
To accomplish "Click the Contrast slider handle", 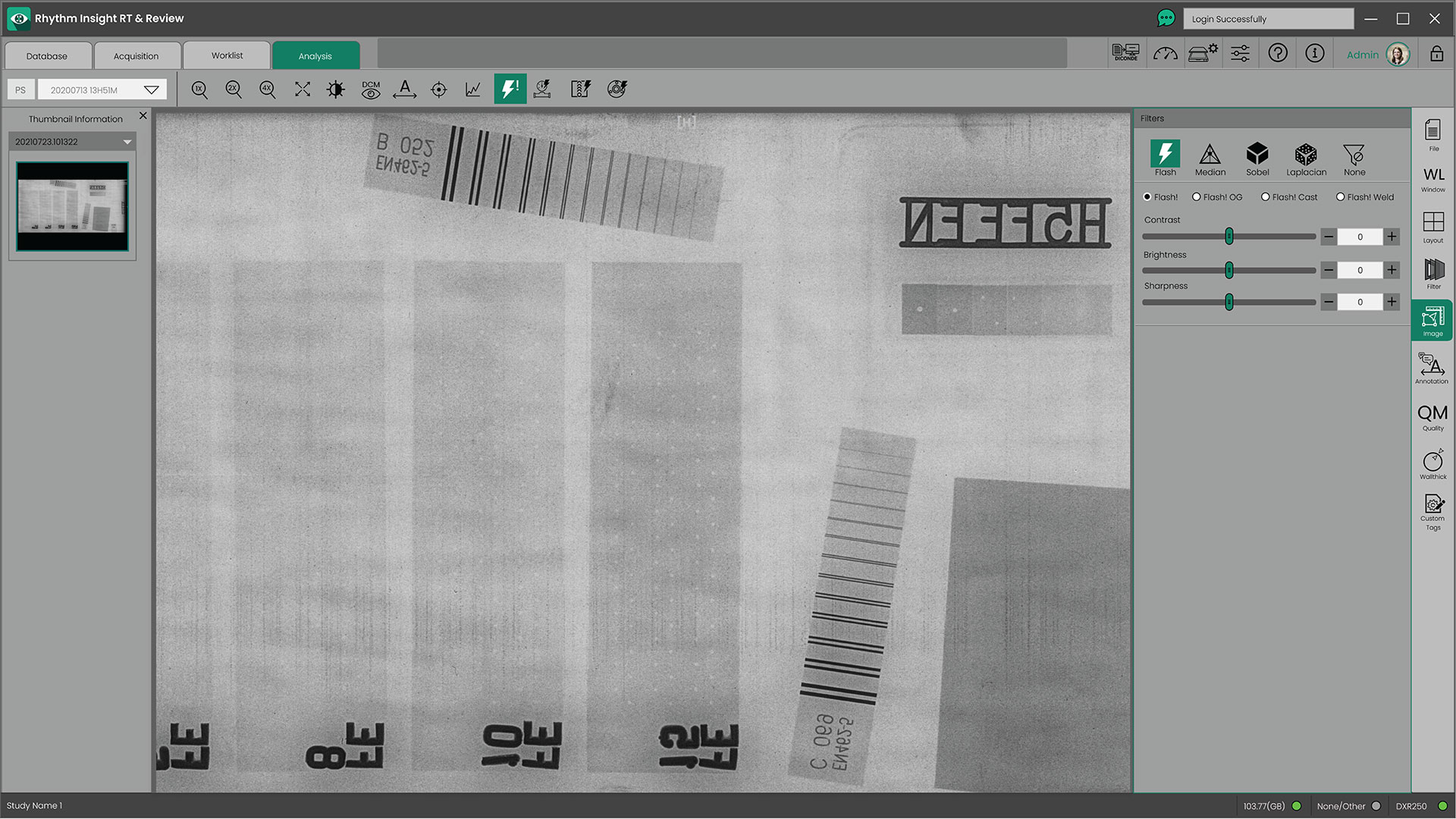I will (x=1229, y=237).
